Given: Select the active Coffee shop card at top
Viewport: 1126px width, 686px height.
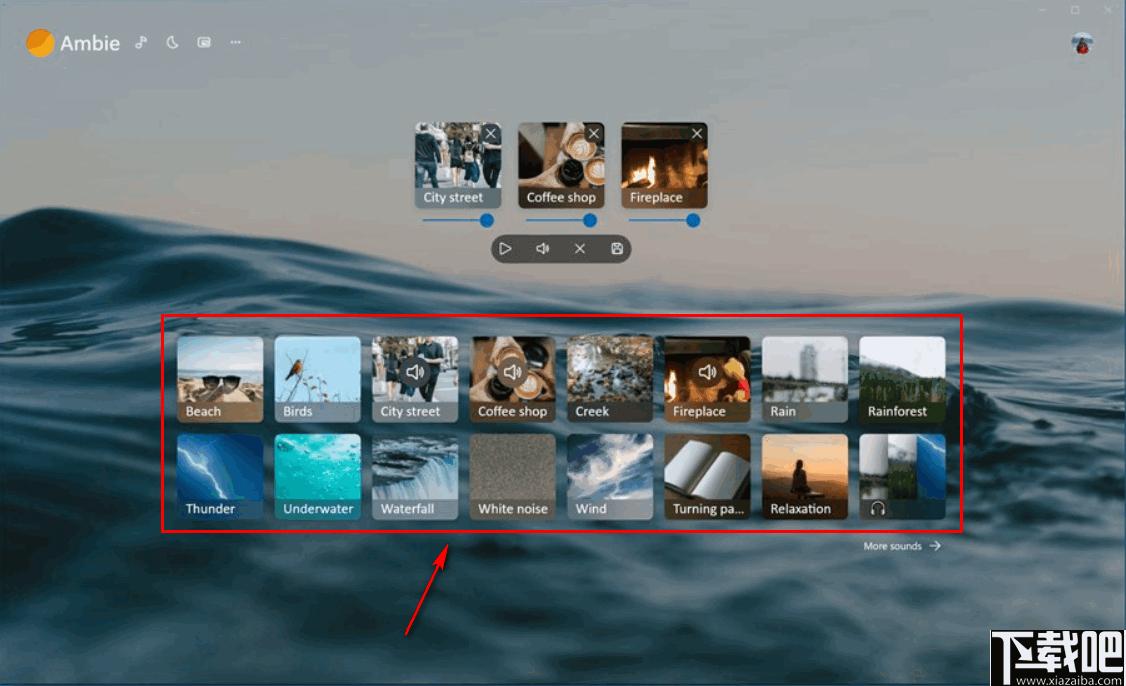Looking at the screenshot, I should 562,165.
